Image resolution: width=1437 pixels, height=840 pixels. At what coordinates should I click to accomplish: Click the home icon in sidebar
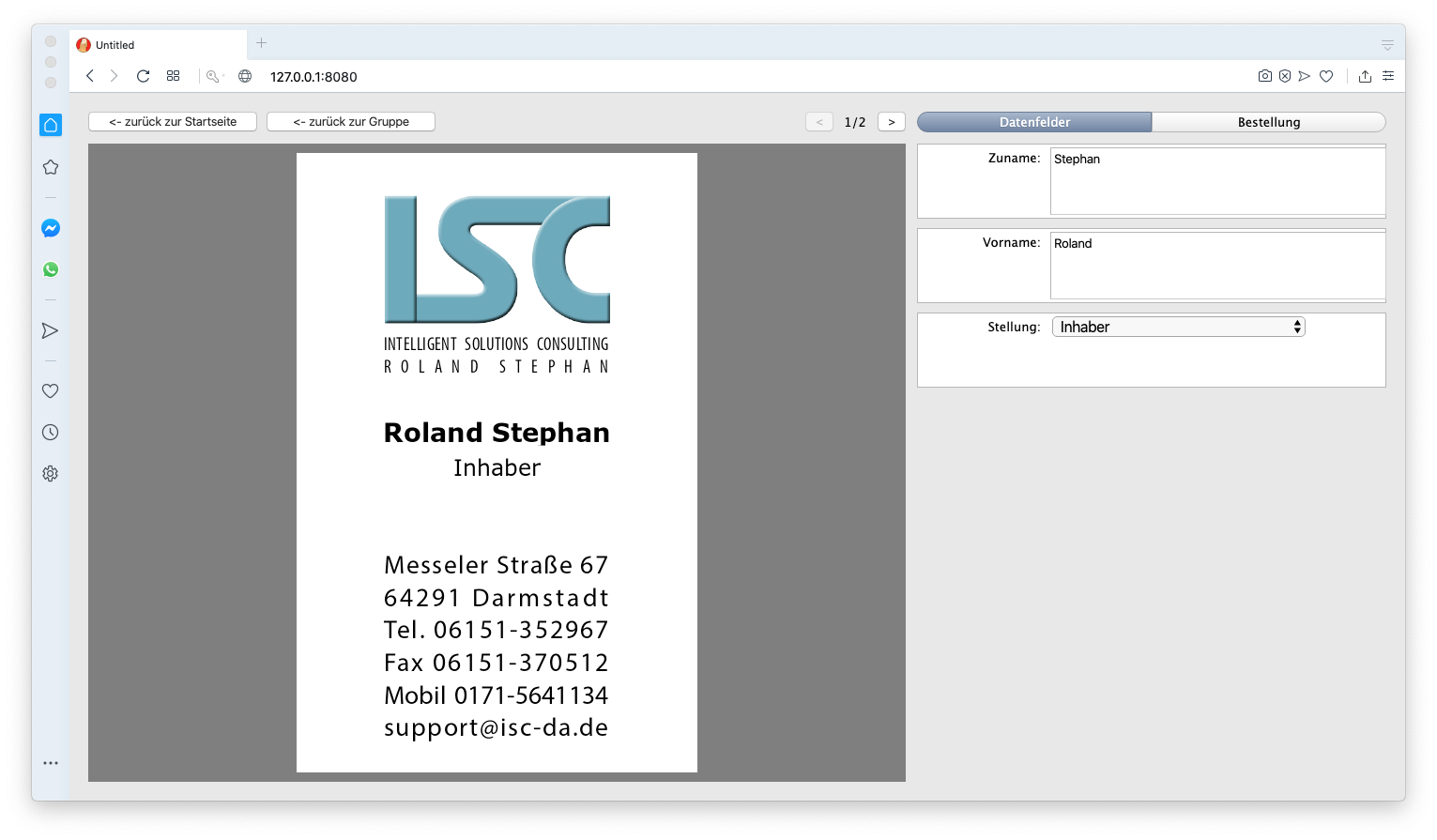coord(51,125)
